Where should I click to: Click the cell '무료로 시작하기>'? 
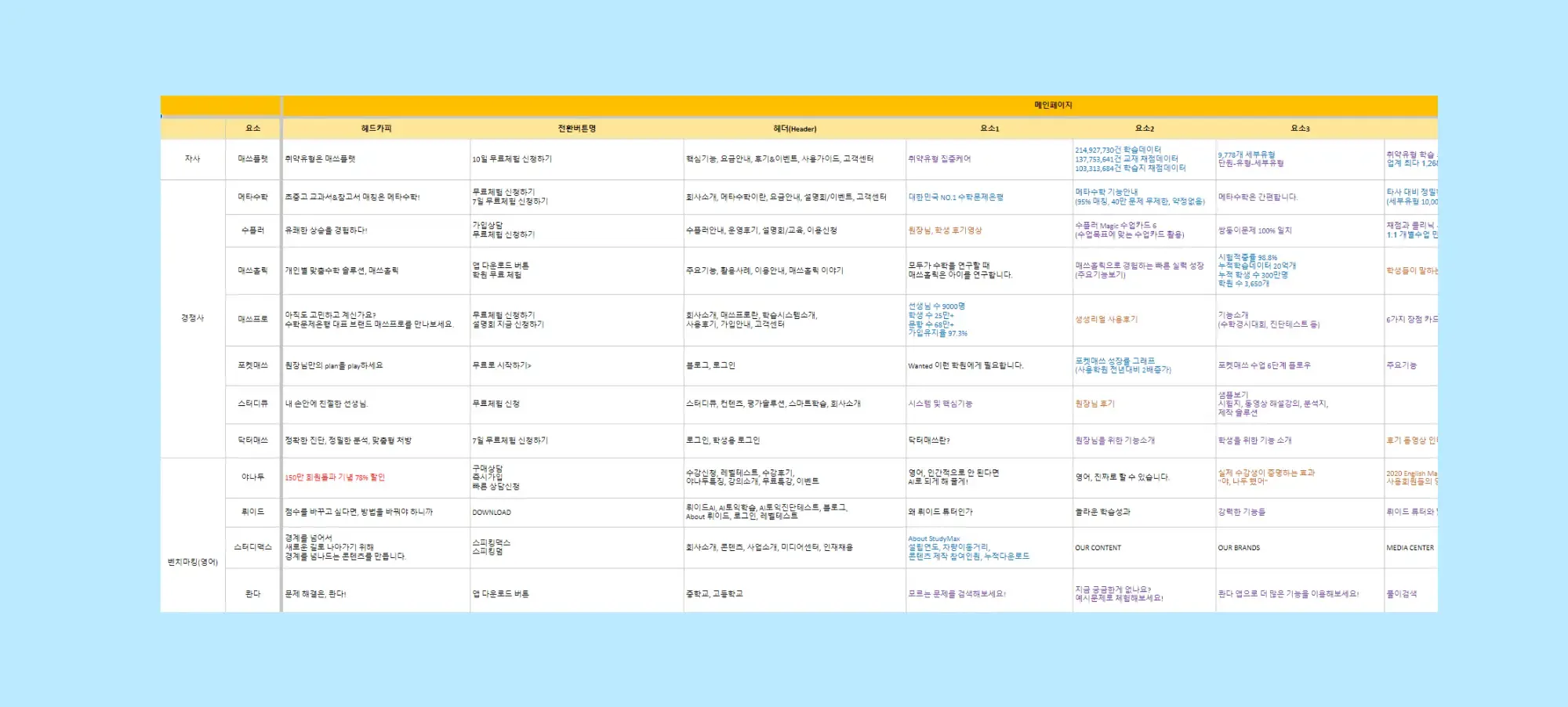[577, 366]
